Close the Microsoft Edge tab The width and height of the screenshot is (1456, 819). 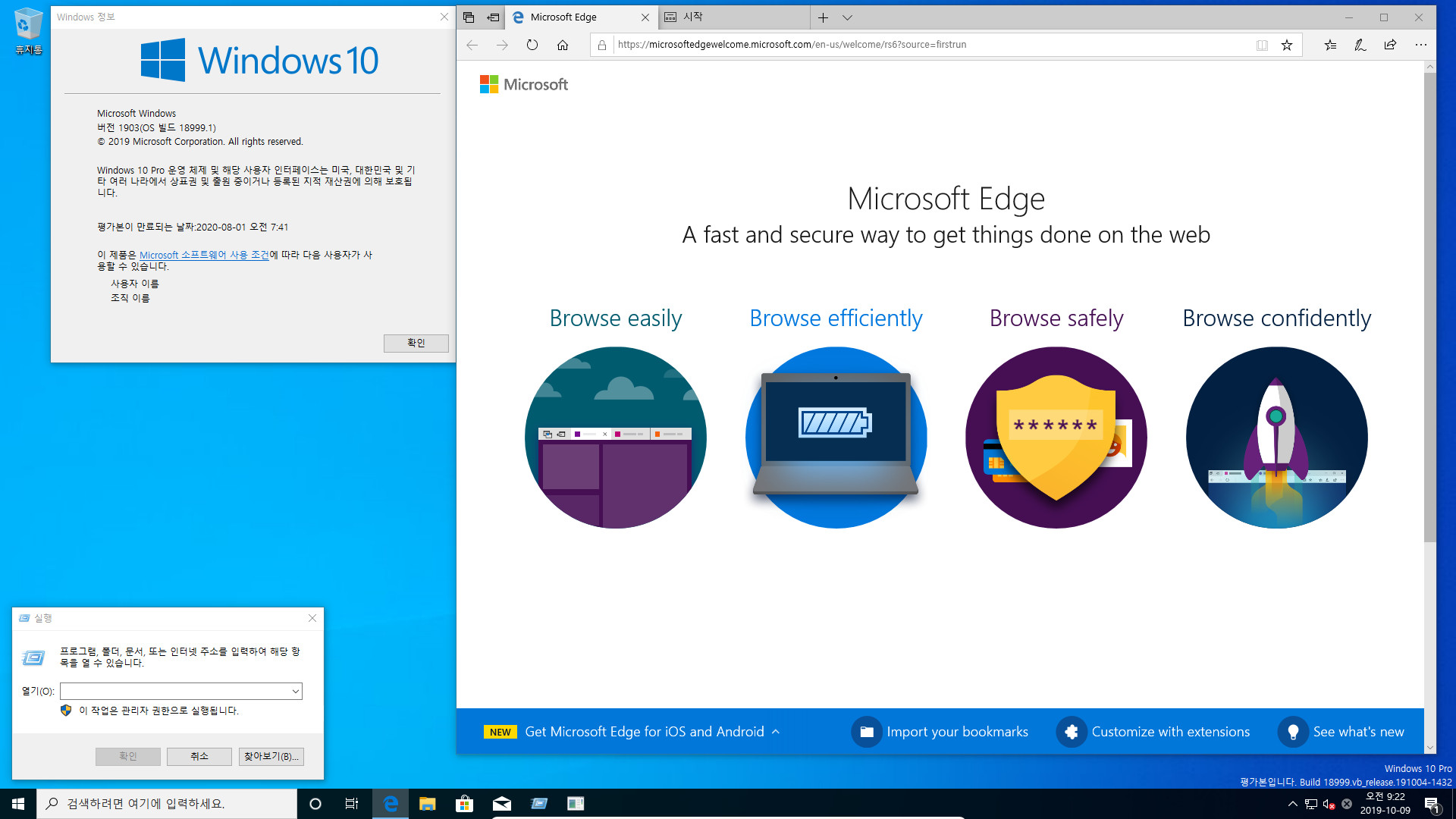tap(645, 17)
